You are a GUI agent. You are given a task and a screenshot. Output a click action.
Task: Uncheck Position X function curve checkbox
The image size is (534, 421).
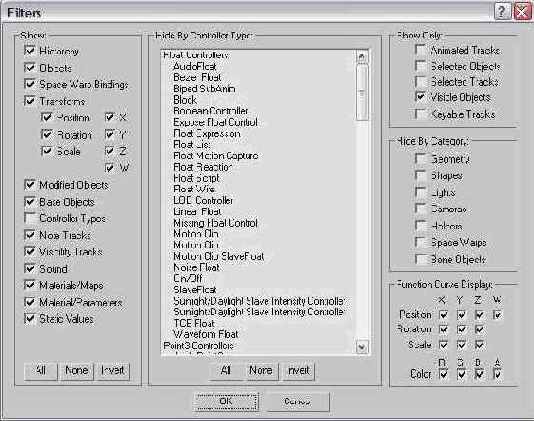443,314
